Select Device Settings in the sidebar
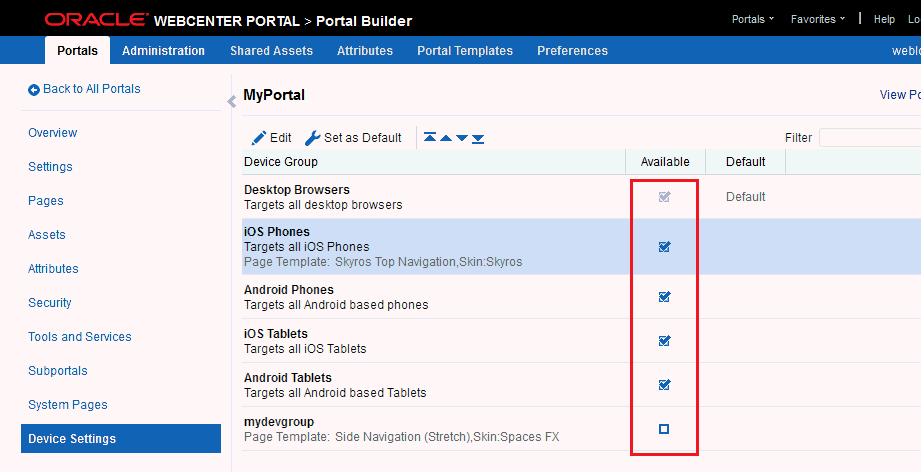 [x=121, y=439]
